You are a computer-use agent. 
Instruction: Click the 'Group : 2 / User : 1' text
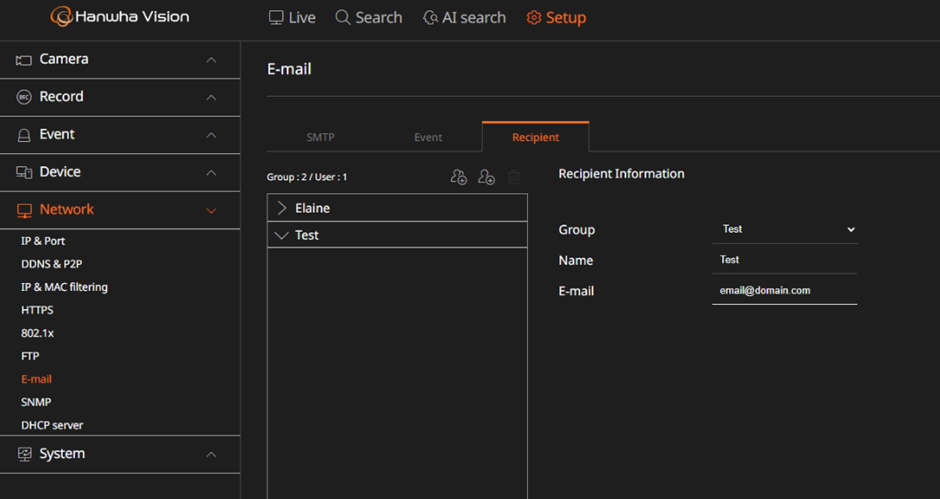307,177
